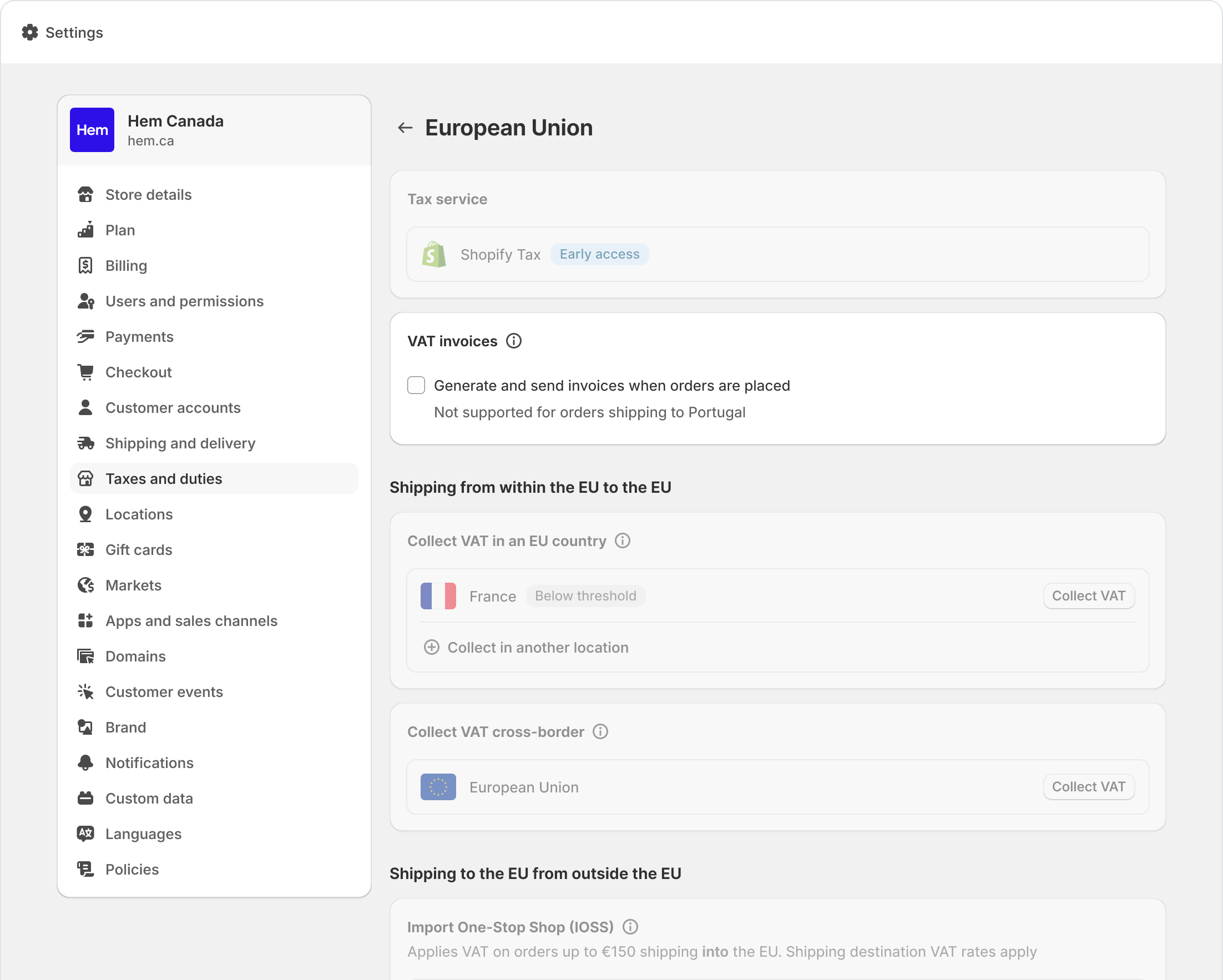This screenshot has height=980, width=1223.
Task: Open Brand settings
Action: click(214, 728)
